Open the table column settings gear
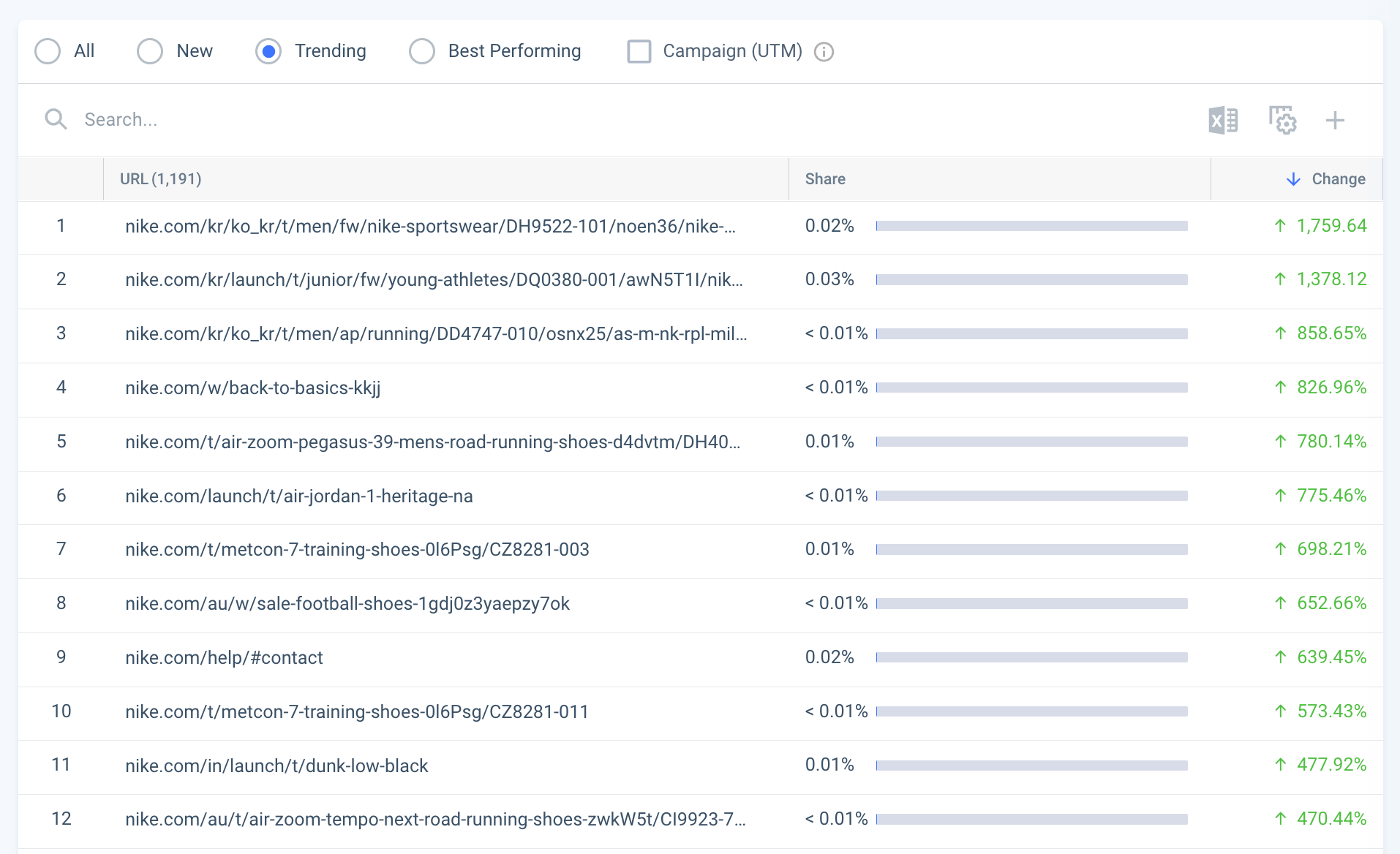Viewport: 1400px width, 854px height. point(1282,119)
